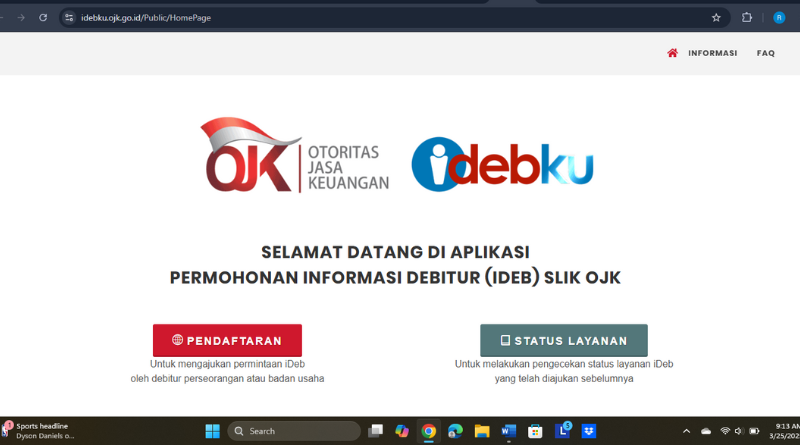The image size is (800, 445).
Task: Click the red home icon
Action: 672,53
